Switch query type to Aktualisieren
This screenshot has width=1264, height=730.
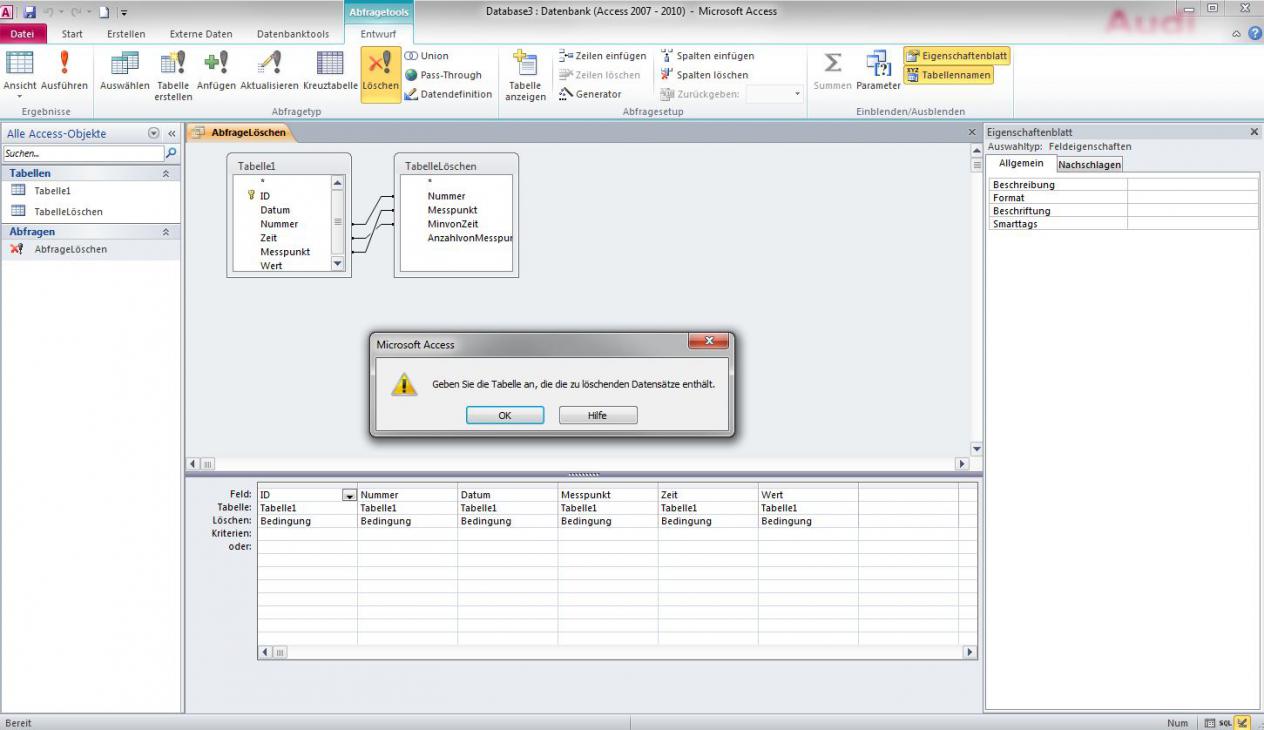pyautogui.click(x=269, y=72)
